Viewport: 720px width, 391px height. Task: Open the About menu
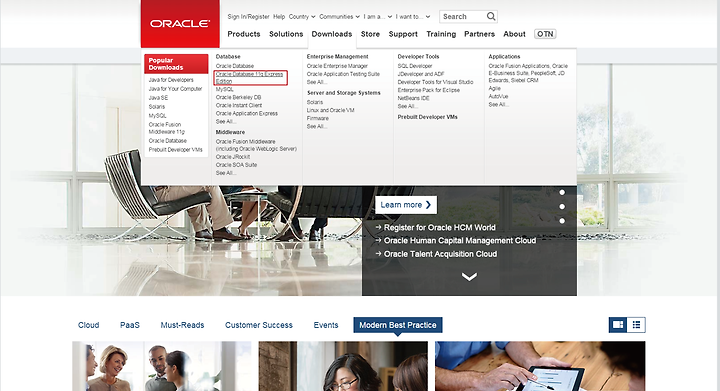click(x=514, y=34)
